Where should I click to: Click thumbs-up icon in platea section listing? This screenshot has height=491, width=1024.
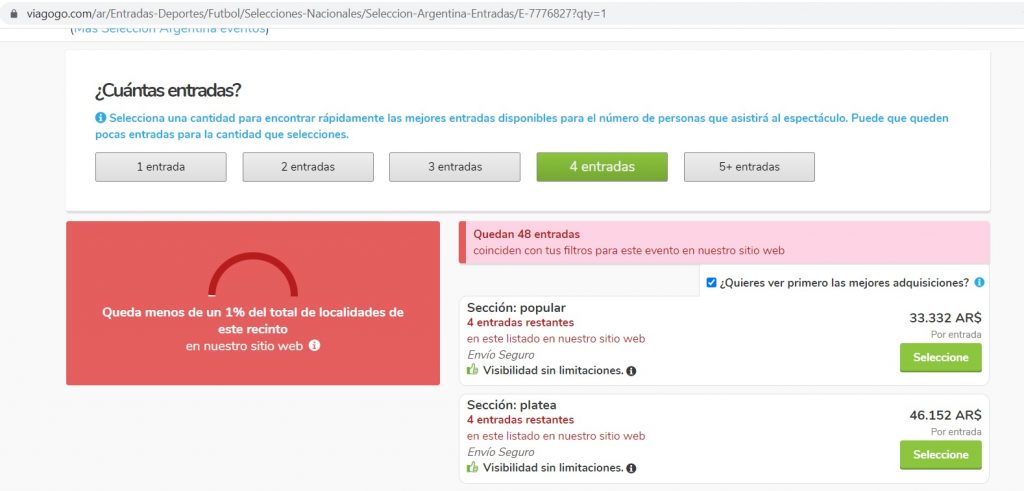coord(473,467)
